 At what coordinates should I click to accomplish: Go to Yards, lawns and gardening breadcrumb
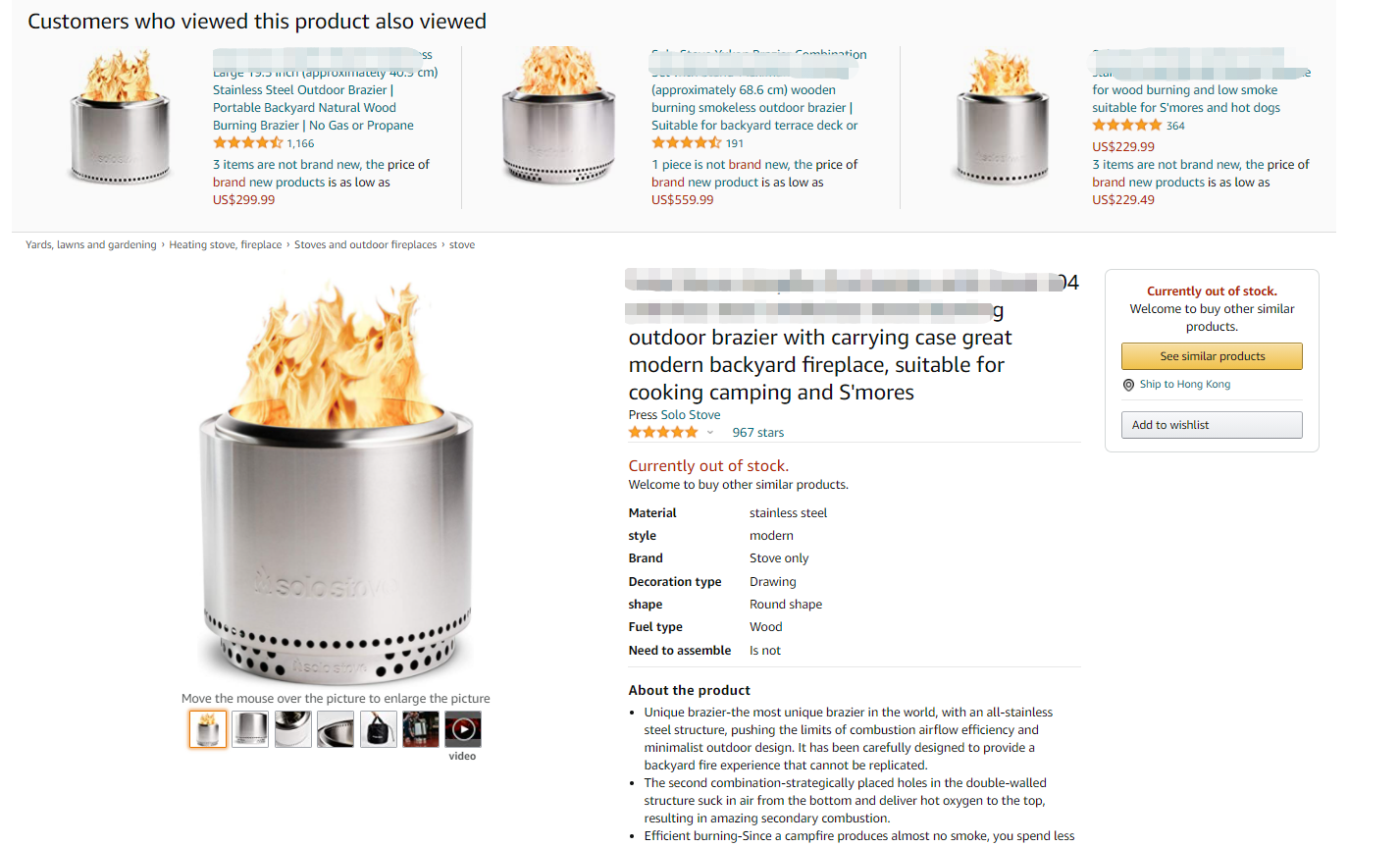click(x=91, y=245)
